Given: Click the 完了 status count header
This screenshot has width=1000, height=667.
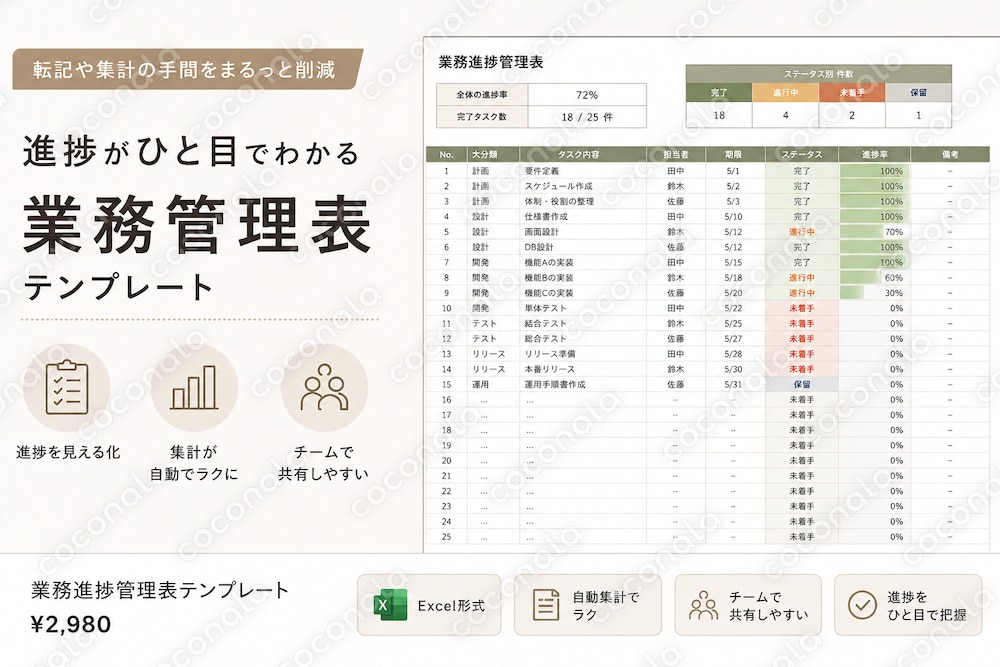Looking at the screenshot, I should pyautogui.click(x=719, y=92).
